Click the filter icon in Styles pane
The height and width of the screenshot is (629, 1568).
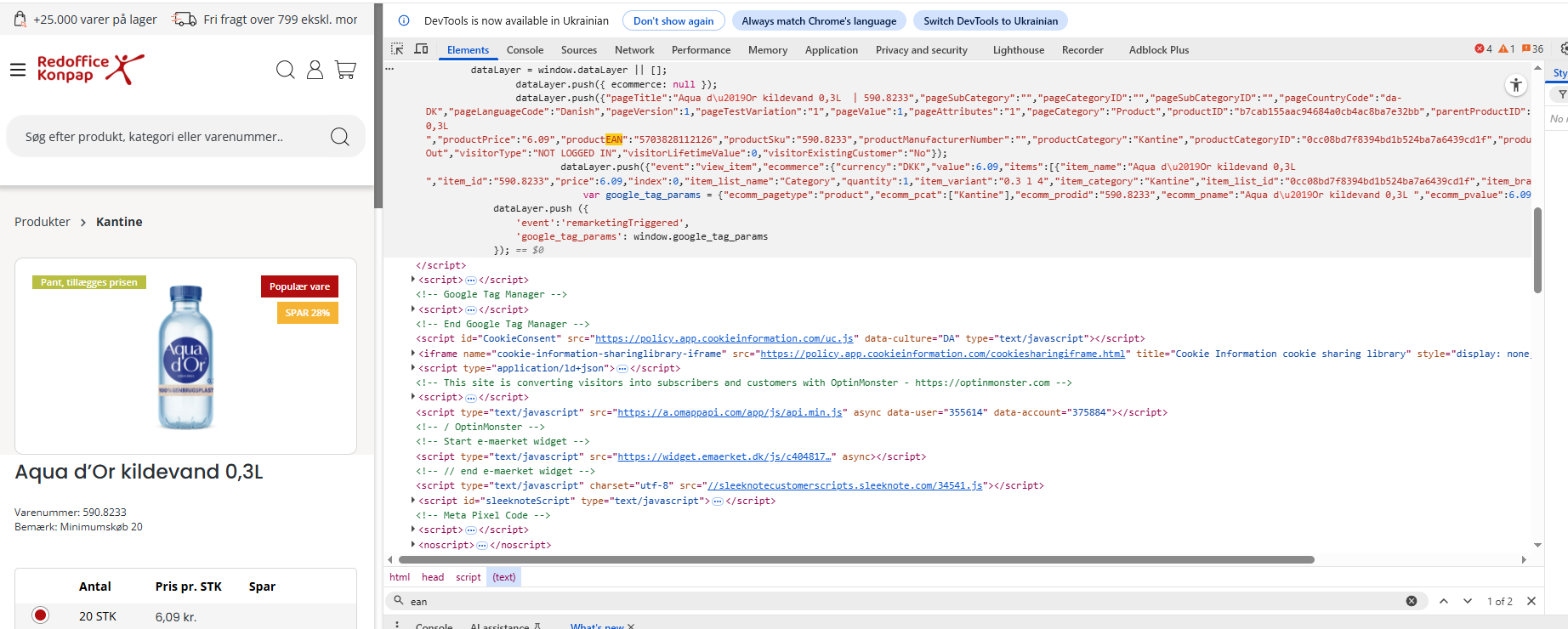tap(1561, 94)
